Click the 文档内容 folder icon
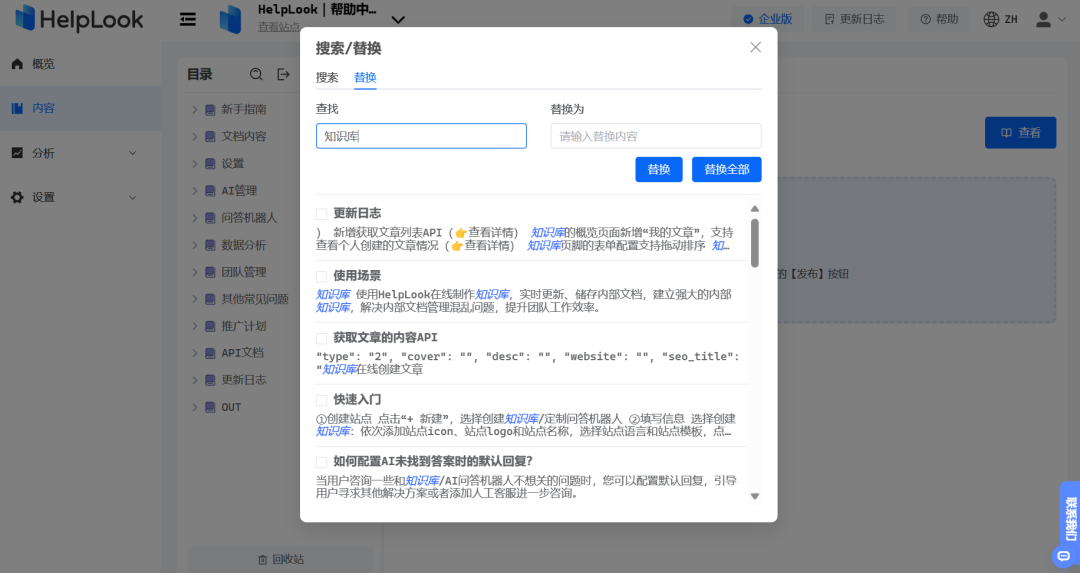 click(210, 136)
